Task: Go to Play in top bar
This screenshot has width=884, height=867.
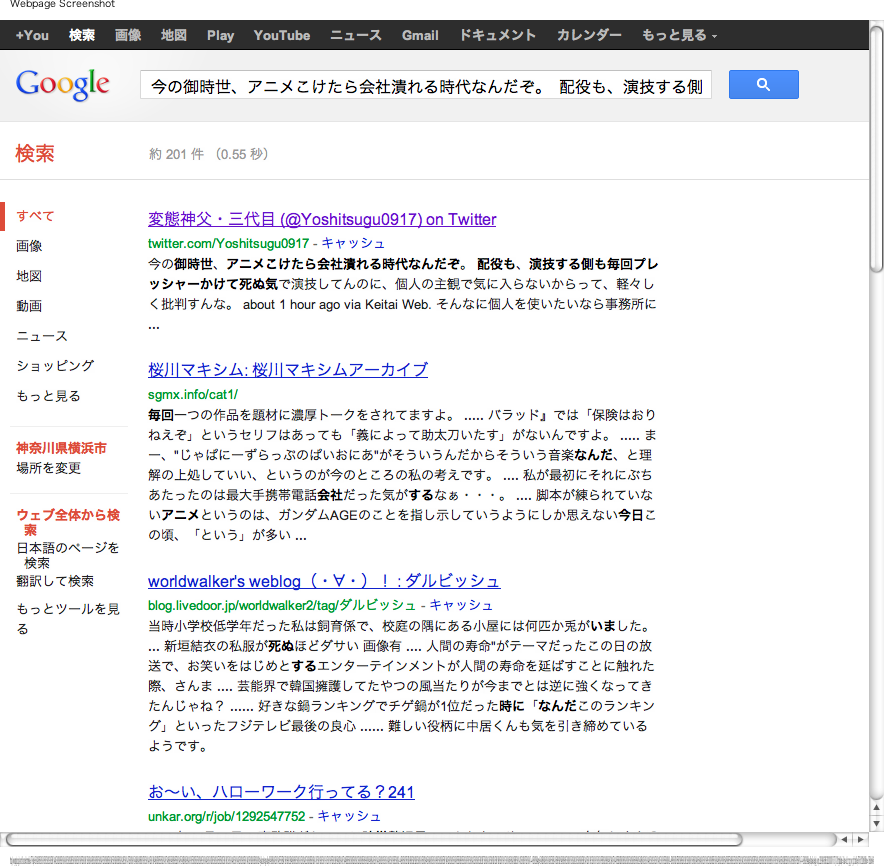Action: pos(220,36)
